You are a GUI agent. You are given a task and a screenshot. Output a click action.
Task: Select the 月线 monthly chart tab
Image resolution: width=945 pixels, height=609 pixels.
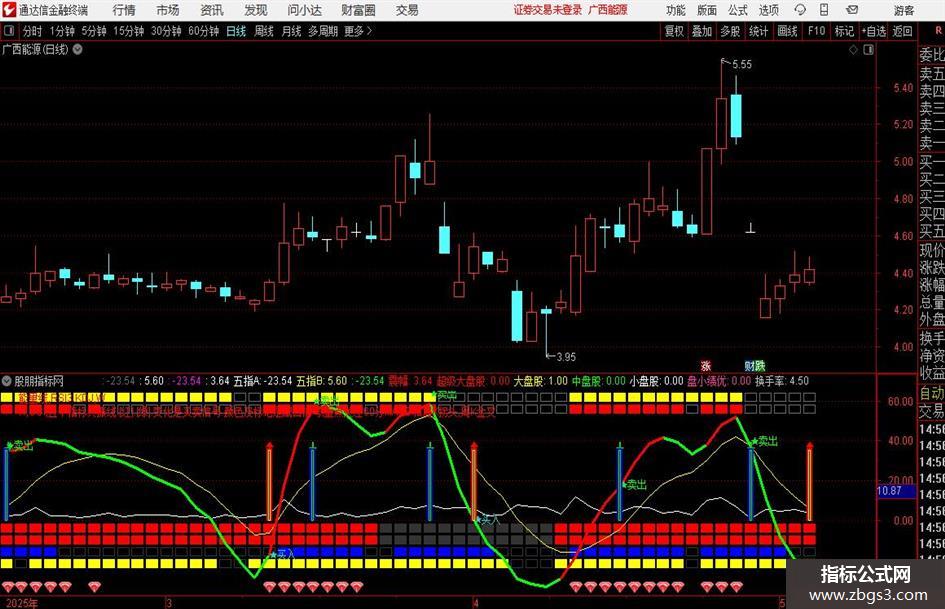pos(292,31)
